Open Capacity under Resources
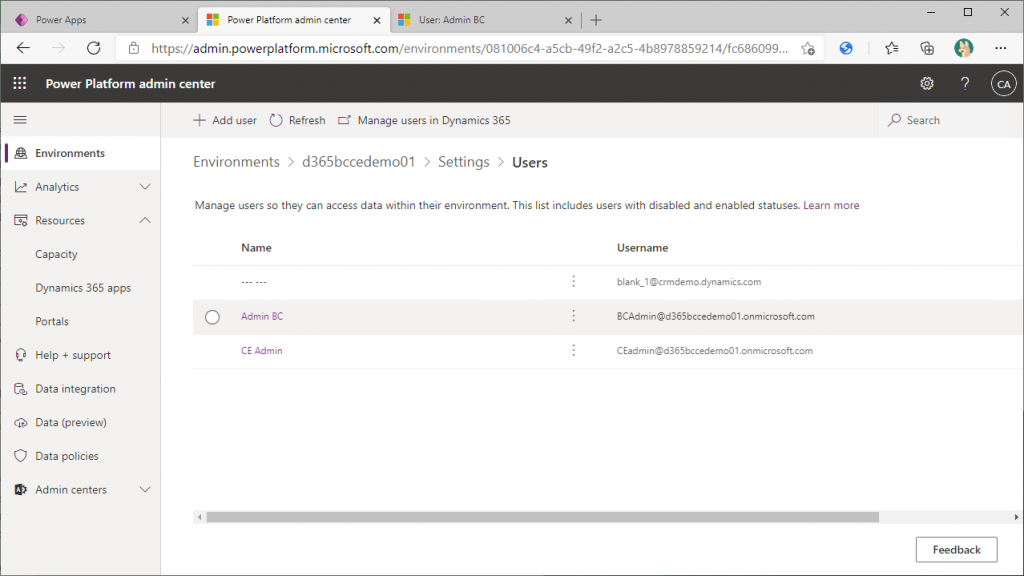This screenshot has height=576, width=1024. click(56, 254)
